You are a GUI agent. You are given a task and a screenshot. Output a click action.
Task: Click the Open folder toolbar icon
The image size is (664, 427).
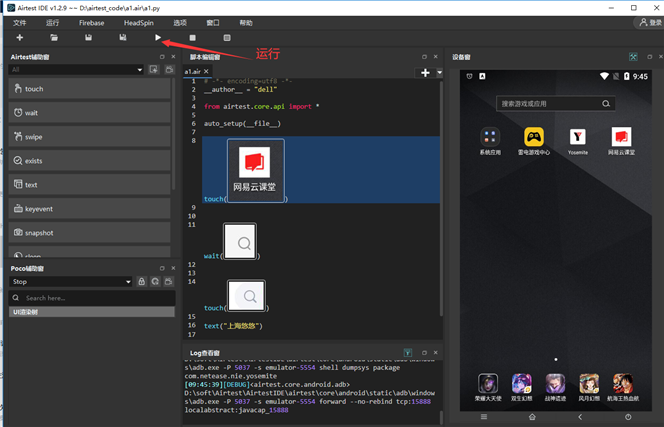pyautogui.click(x=53, y=38)
